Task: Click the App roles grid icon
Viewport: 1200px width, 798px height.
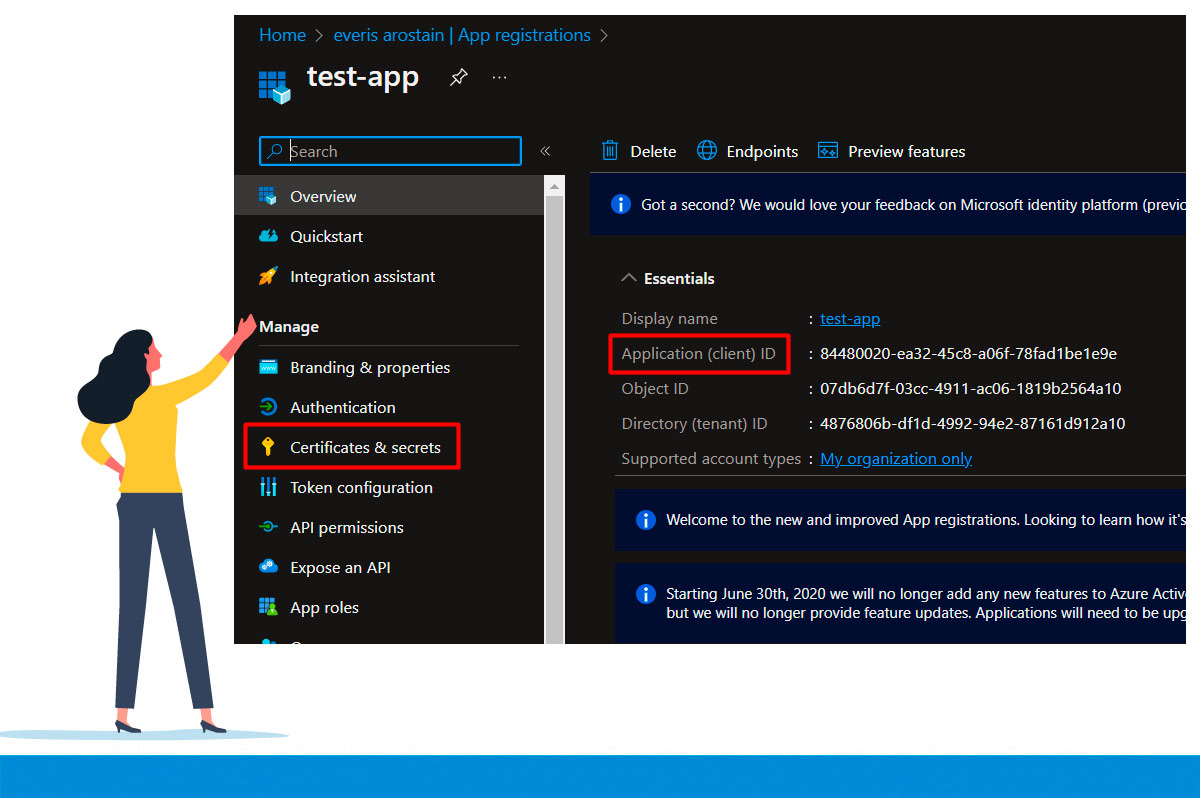Action: click(269, 607)
